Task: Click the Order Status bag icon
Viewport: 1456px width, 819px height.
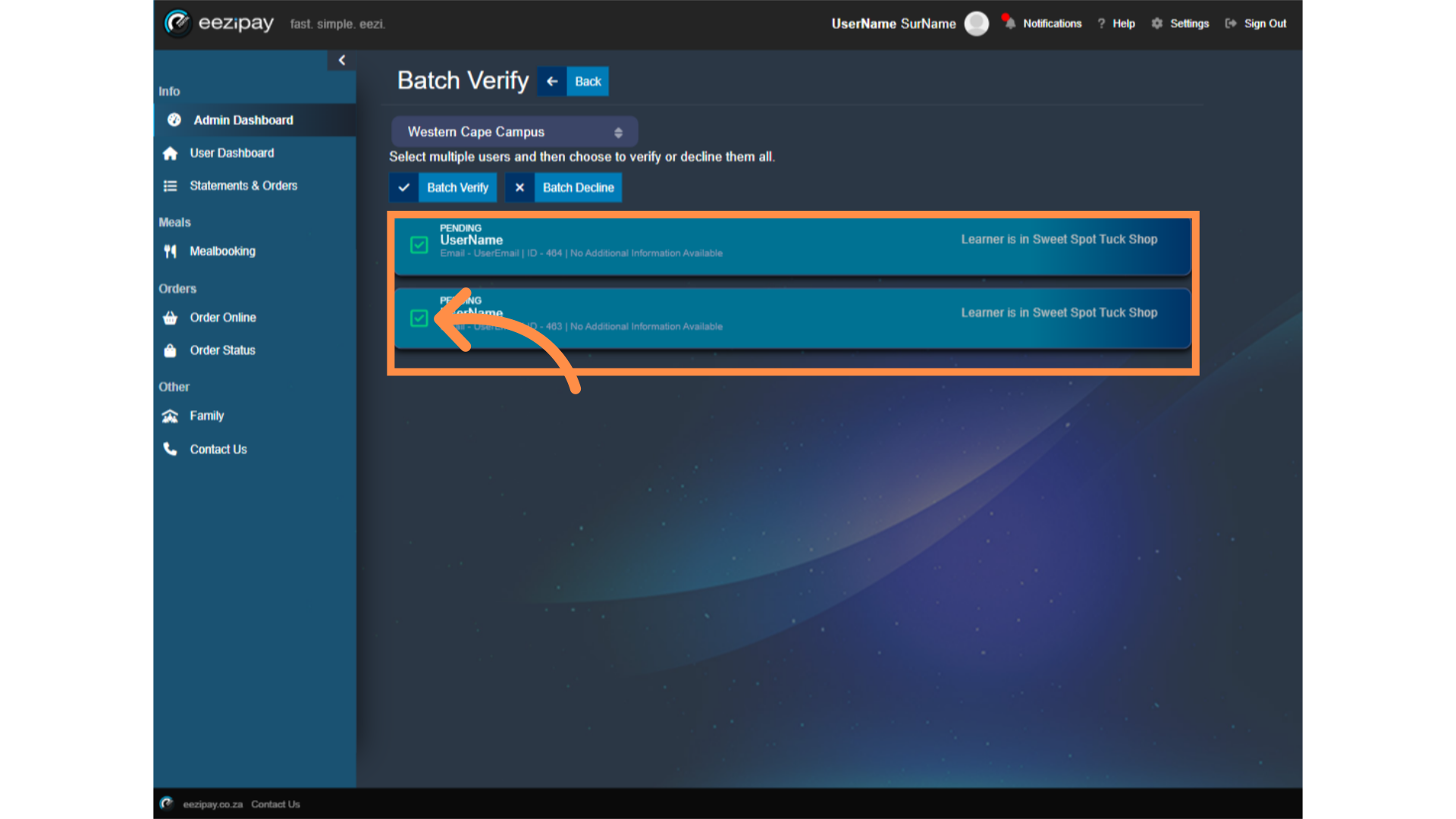Action: [171, 350]
